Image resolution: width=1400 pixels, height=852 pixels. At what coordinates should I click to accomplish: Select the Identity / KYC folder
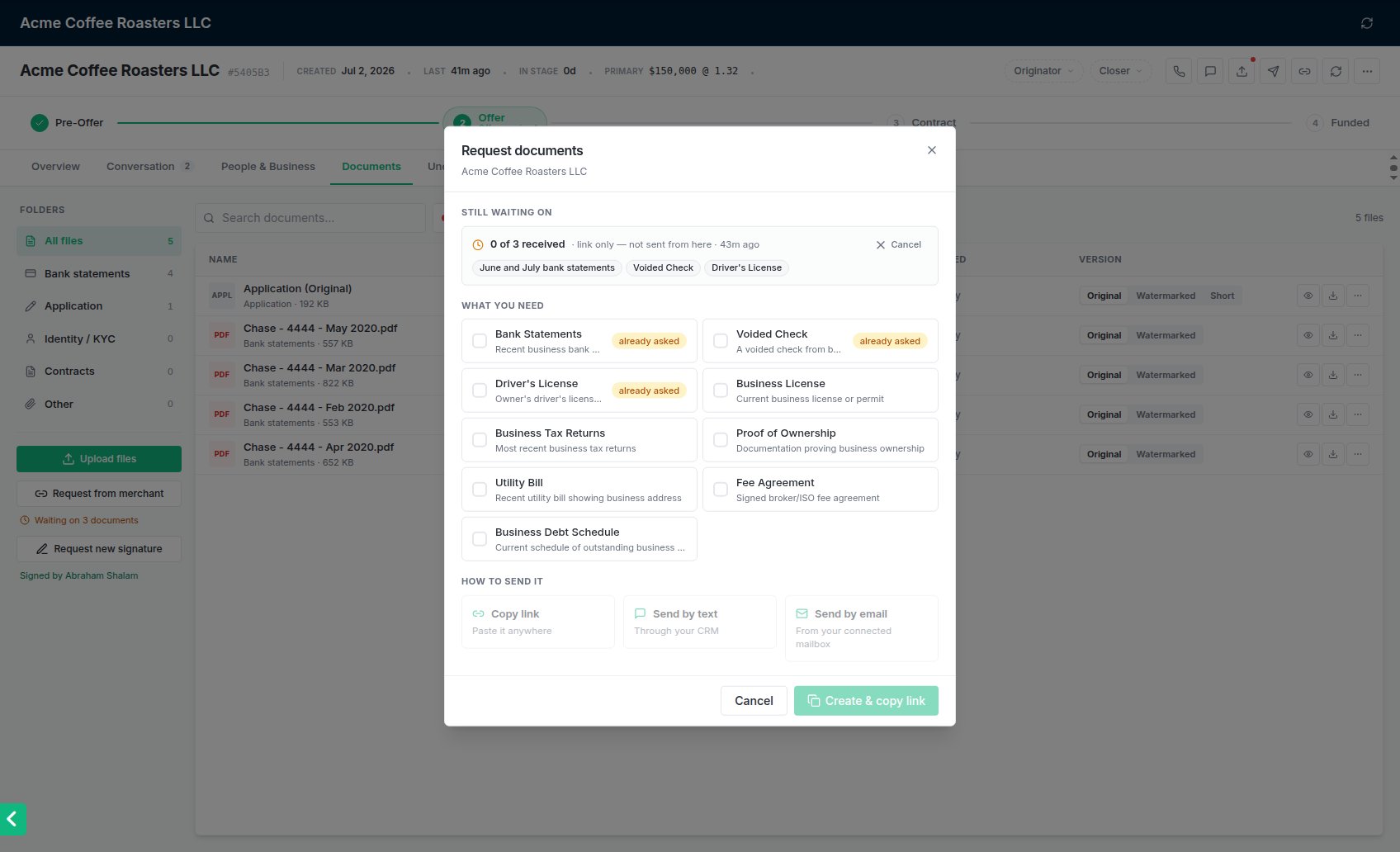(x=99, y=339)
